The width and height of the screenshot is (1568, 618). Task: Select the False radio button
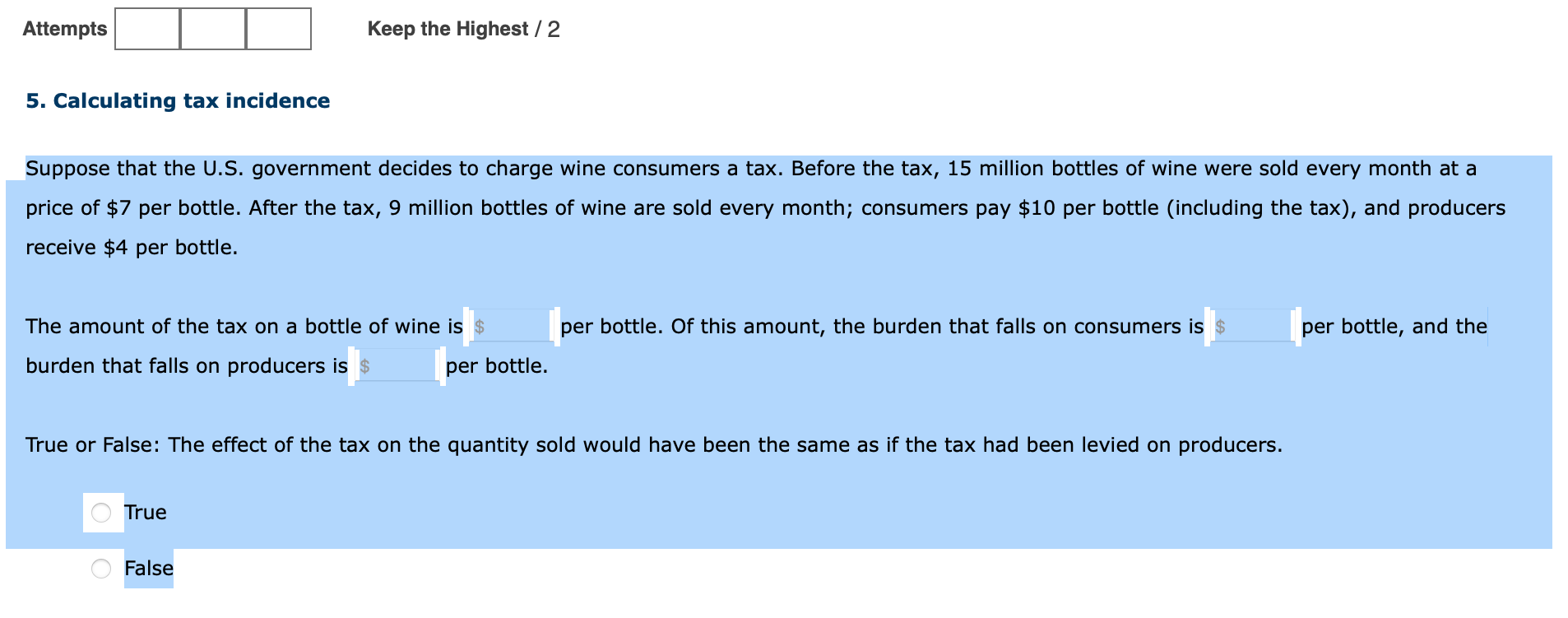click(x=102, y=568)
